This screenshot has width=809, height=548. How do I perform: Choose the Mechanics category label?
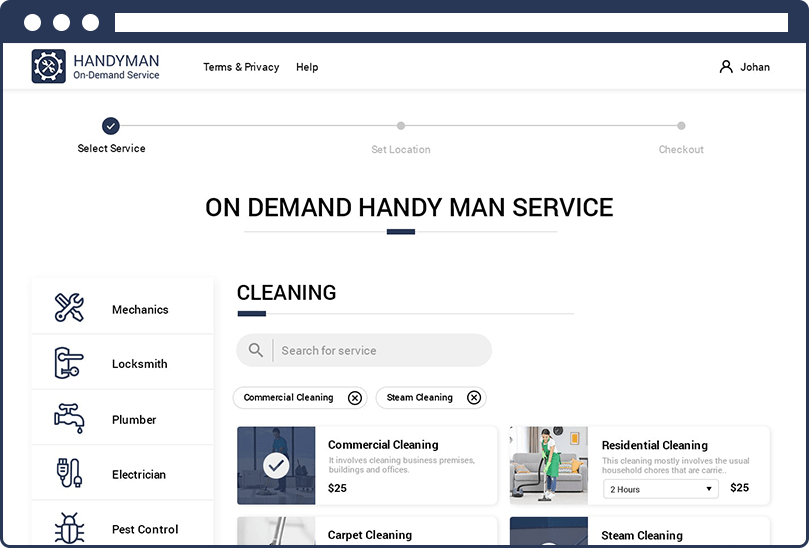pos(140,310)
